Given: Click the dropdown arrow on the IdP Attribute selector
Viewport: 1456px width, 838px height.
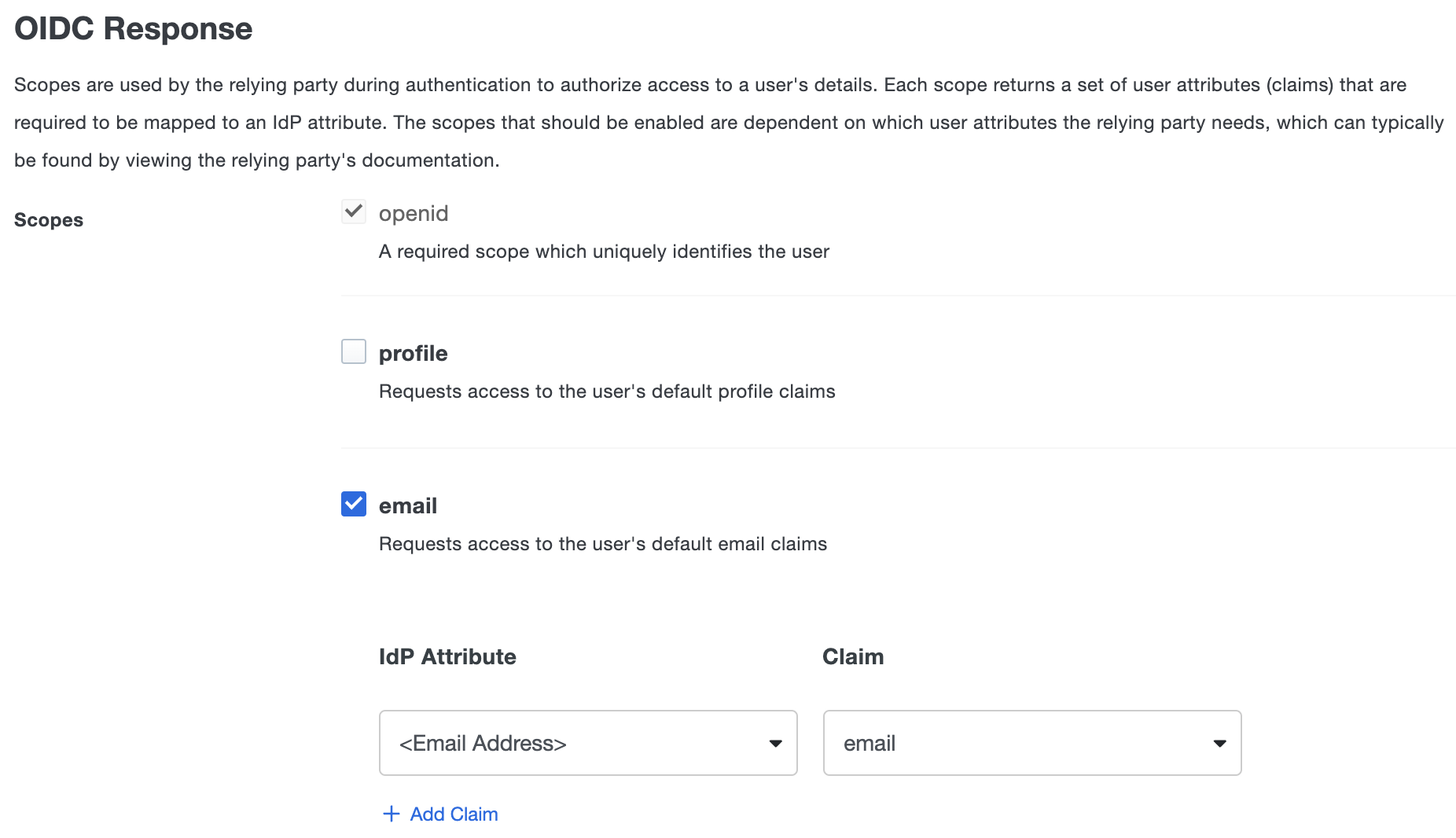Looking at the screenshot, I should [775, 743].
